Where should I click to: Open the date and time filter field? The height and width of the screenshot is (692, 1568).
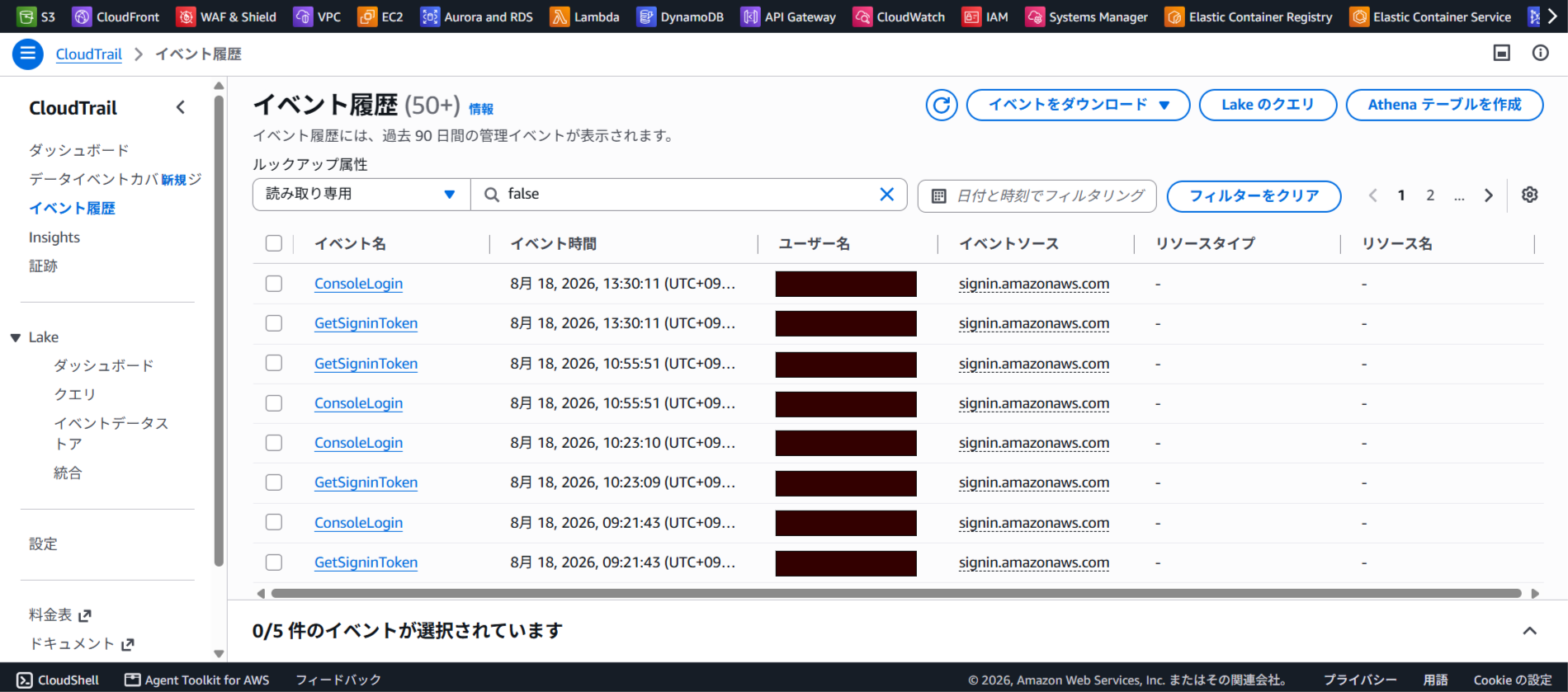(1037, 196)
